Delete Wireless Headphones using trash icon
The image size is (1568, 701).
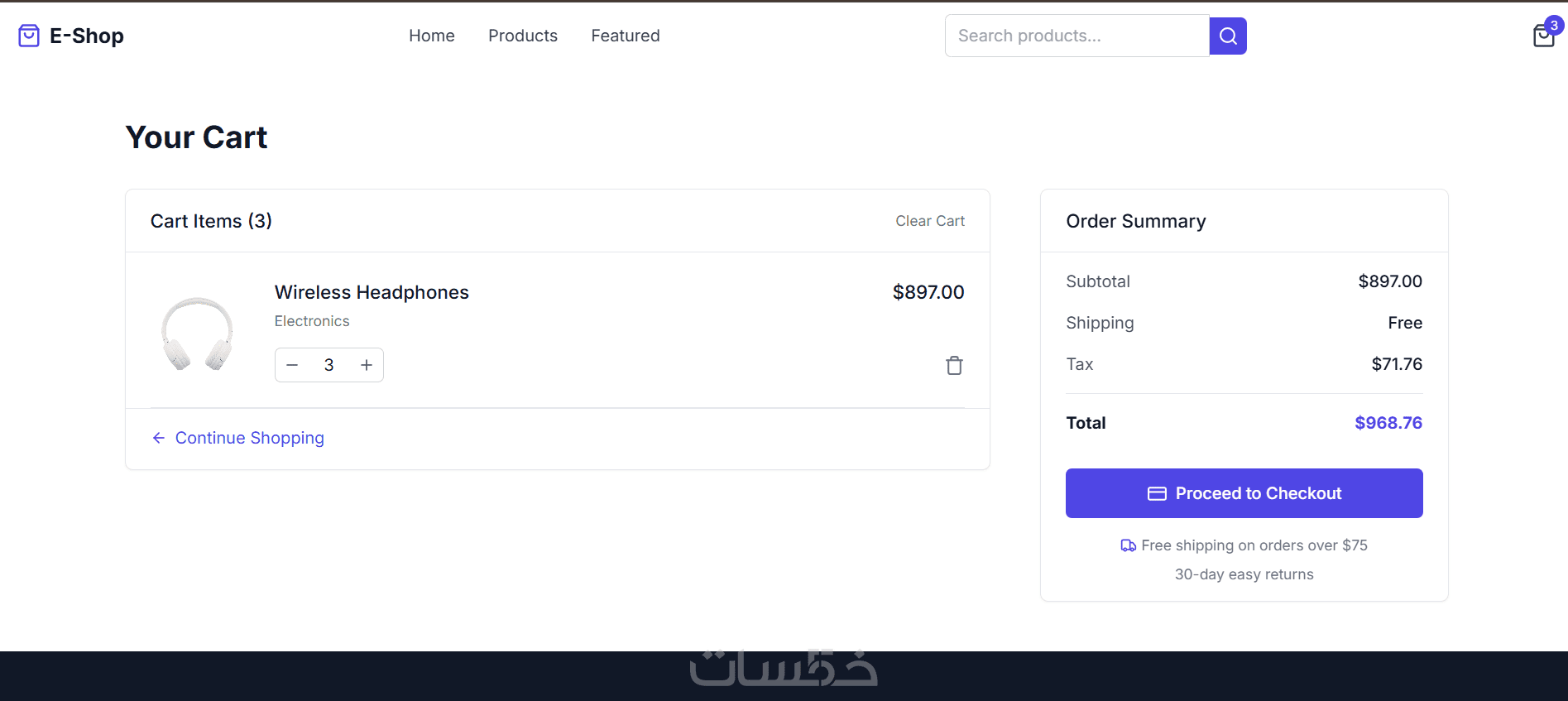point(954,365)
